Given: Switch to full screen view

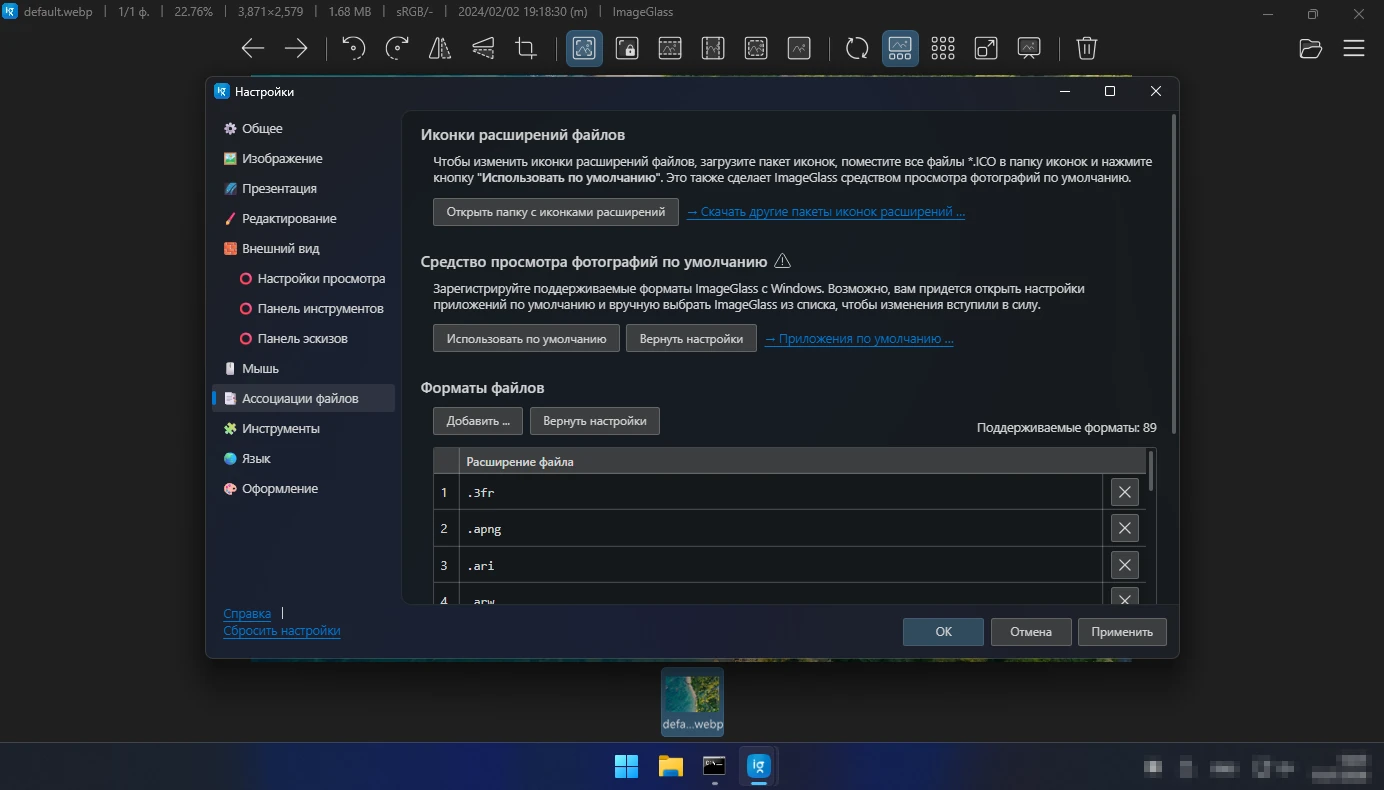Looking at the screenshot, I should tap(986, 48).
